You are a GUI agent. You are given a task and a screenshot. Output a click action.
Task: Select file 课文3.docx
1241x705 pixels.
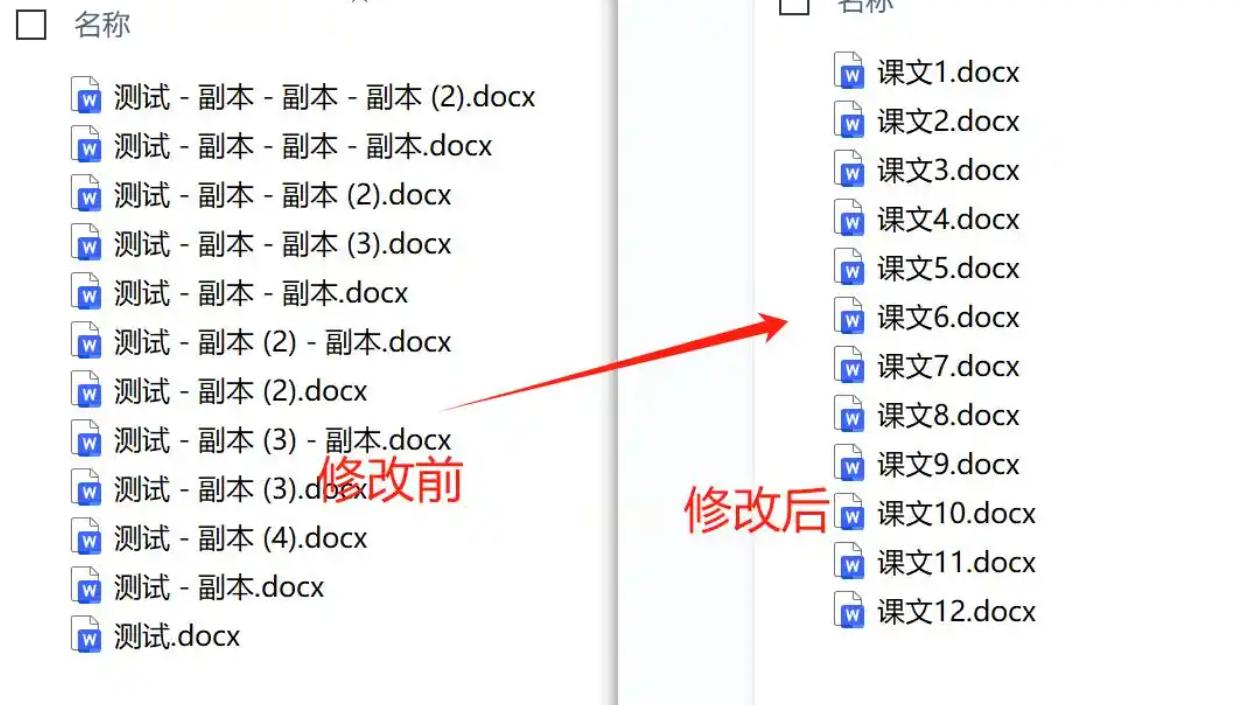[927, 170]
